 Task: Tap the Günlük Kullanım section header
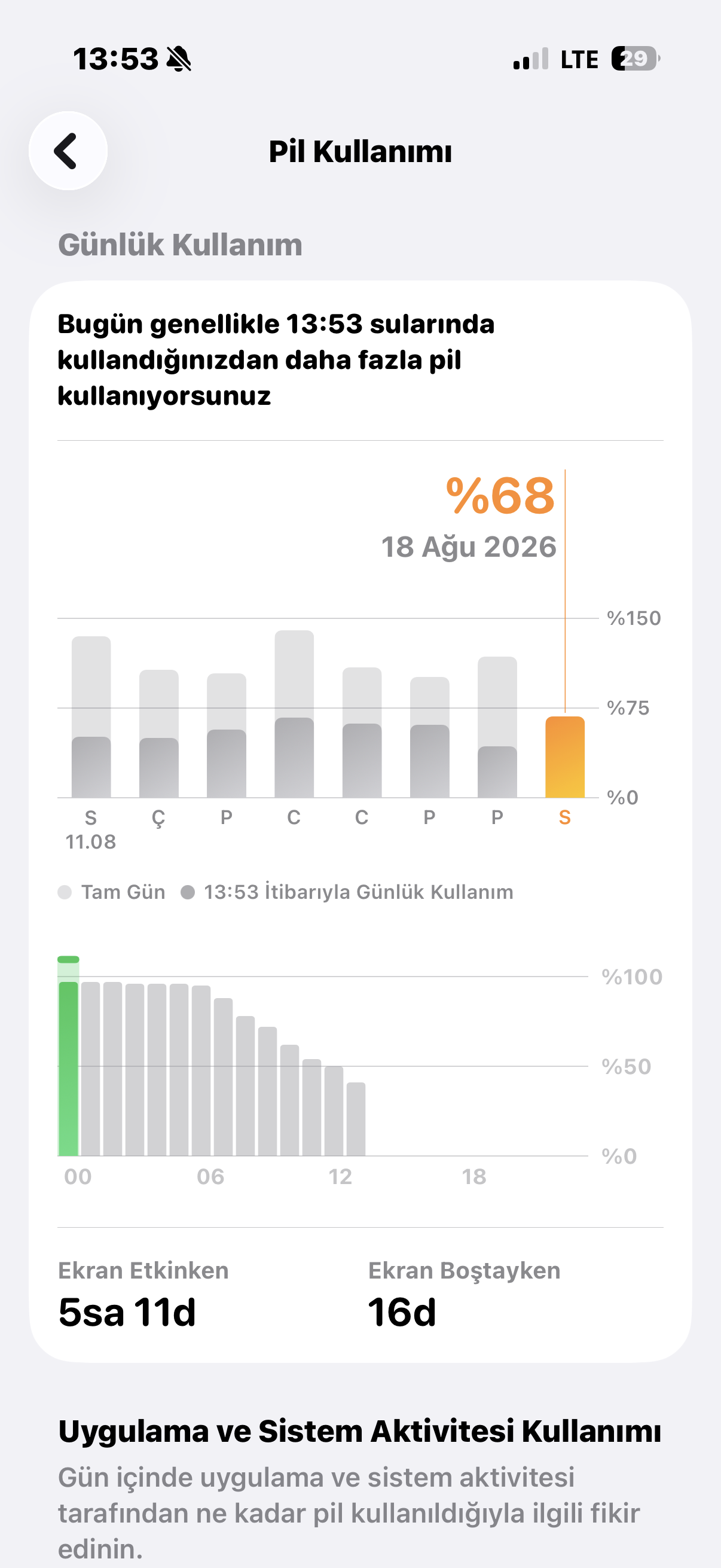(x=180, y=245)
